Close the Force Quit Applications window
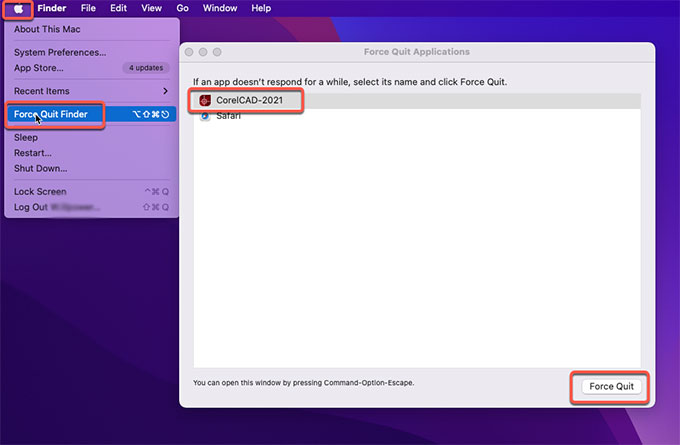680x445 pixels. (189, 51)
